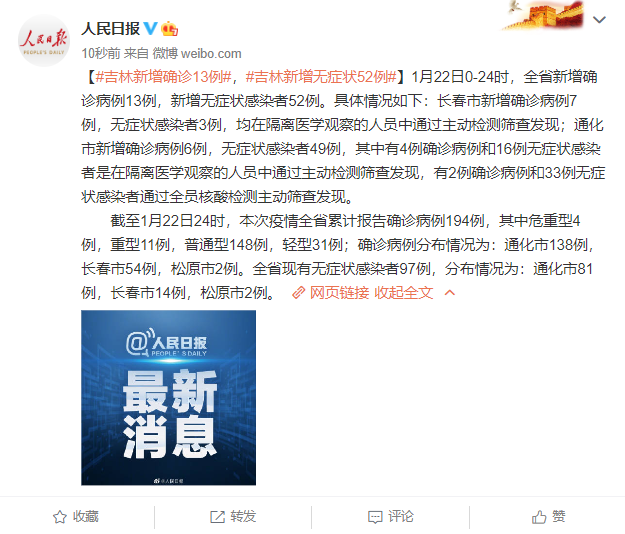The image size is (625, 534).
Task: Open the People's Daily profile avatar
Action: 44,40
